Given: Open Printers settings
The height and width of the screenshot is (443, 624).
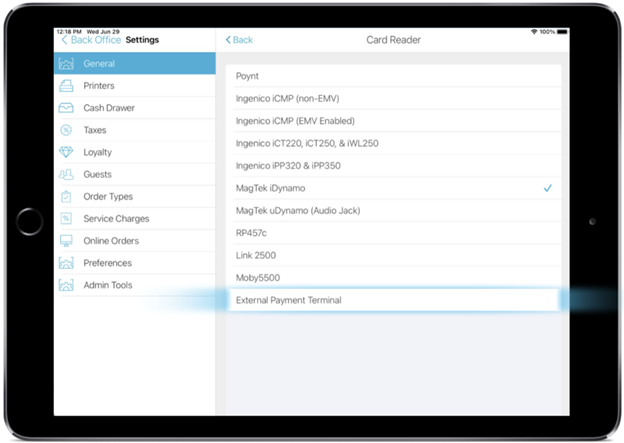Looking at the screenshot, I should (135, 86).
